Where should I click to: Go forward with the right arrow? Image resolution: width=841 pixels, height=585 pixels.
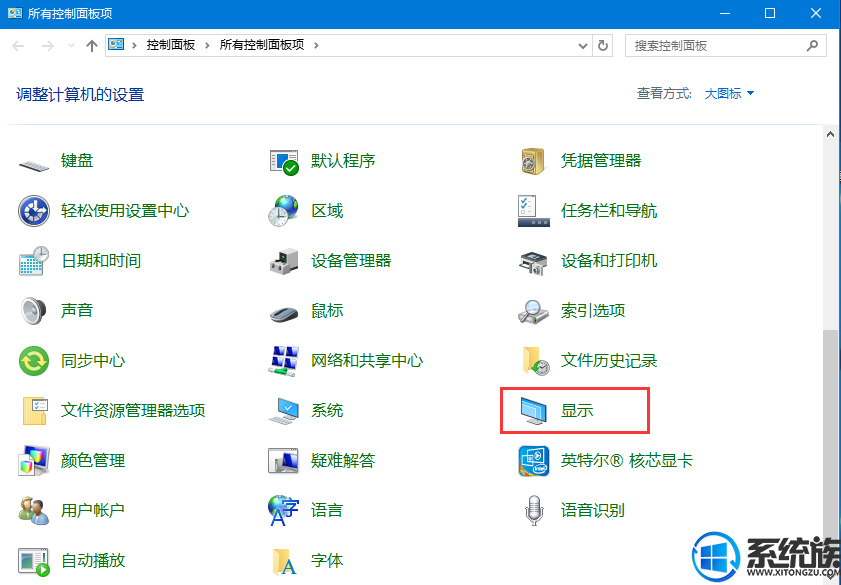point(48,46)
